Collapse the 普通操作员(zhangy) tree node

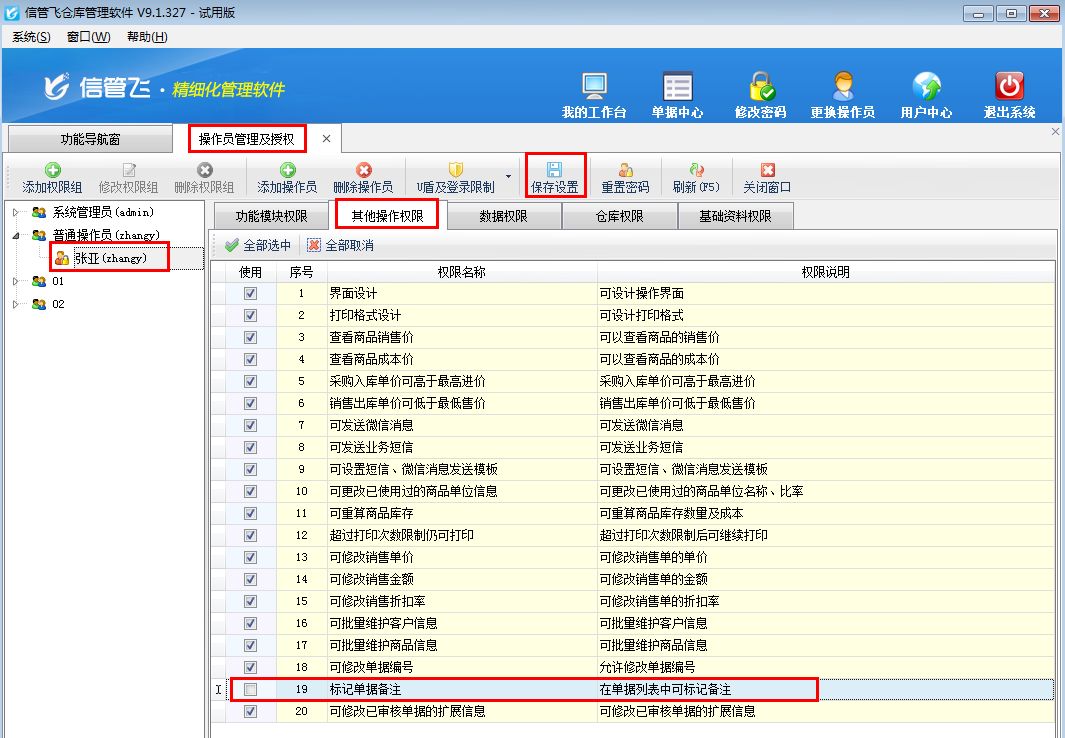coord(14,234)
